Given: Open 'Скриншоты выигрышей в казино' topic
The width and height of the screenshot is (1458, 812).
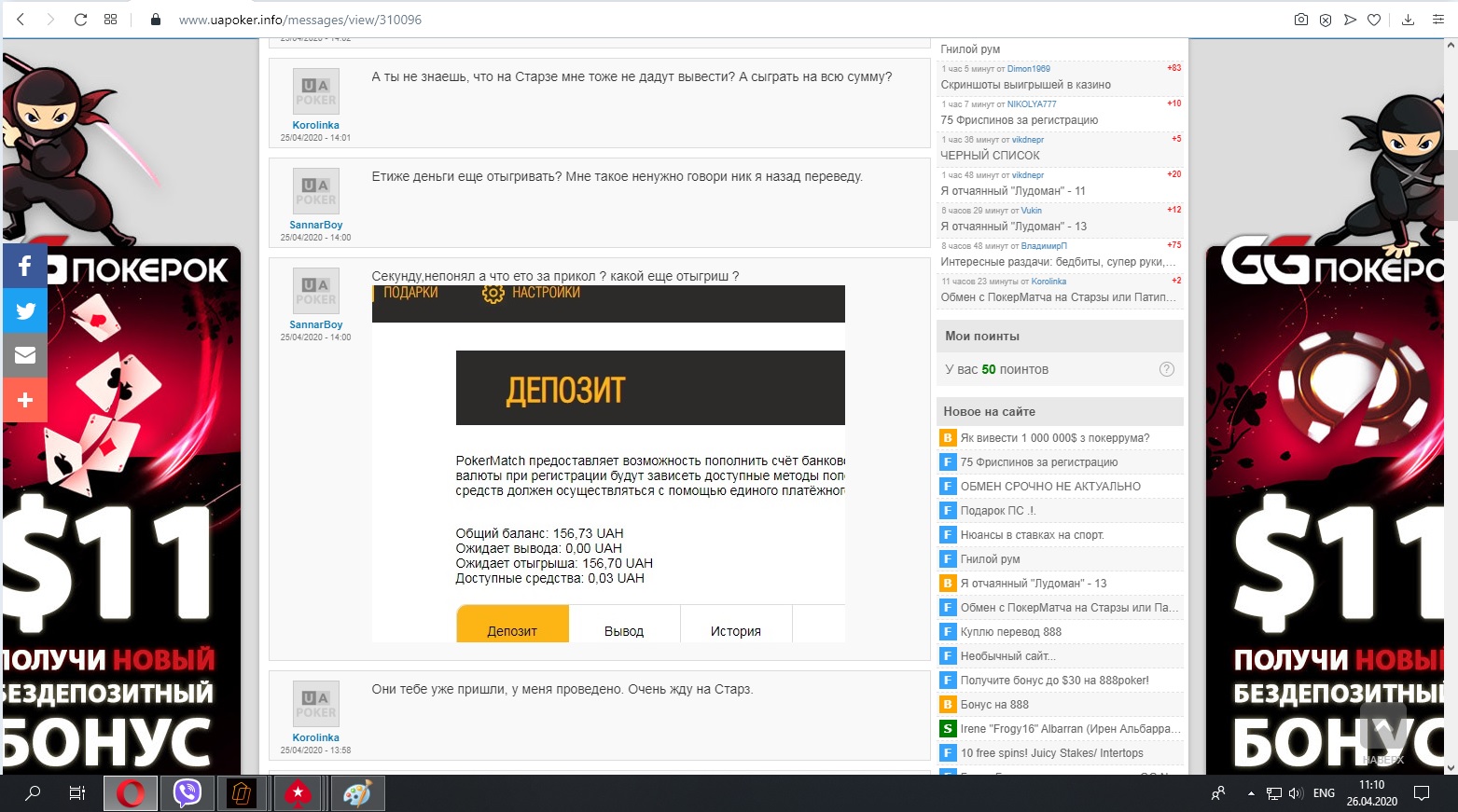Looking at the screenshot, I should pos(1025,85).
